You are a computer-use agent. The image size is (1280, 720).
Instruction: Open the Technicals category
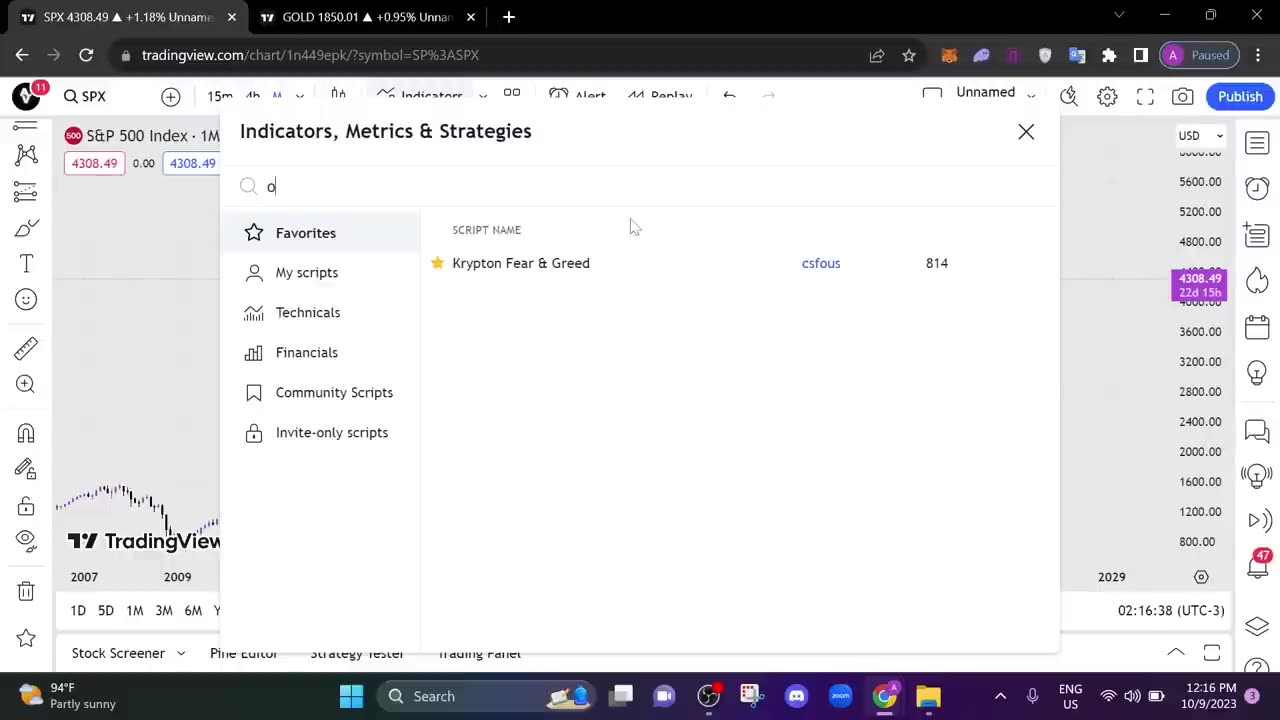pos(321,313)
